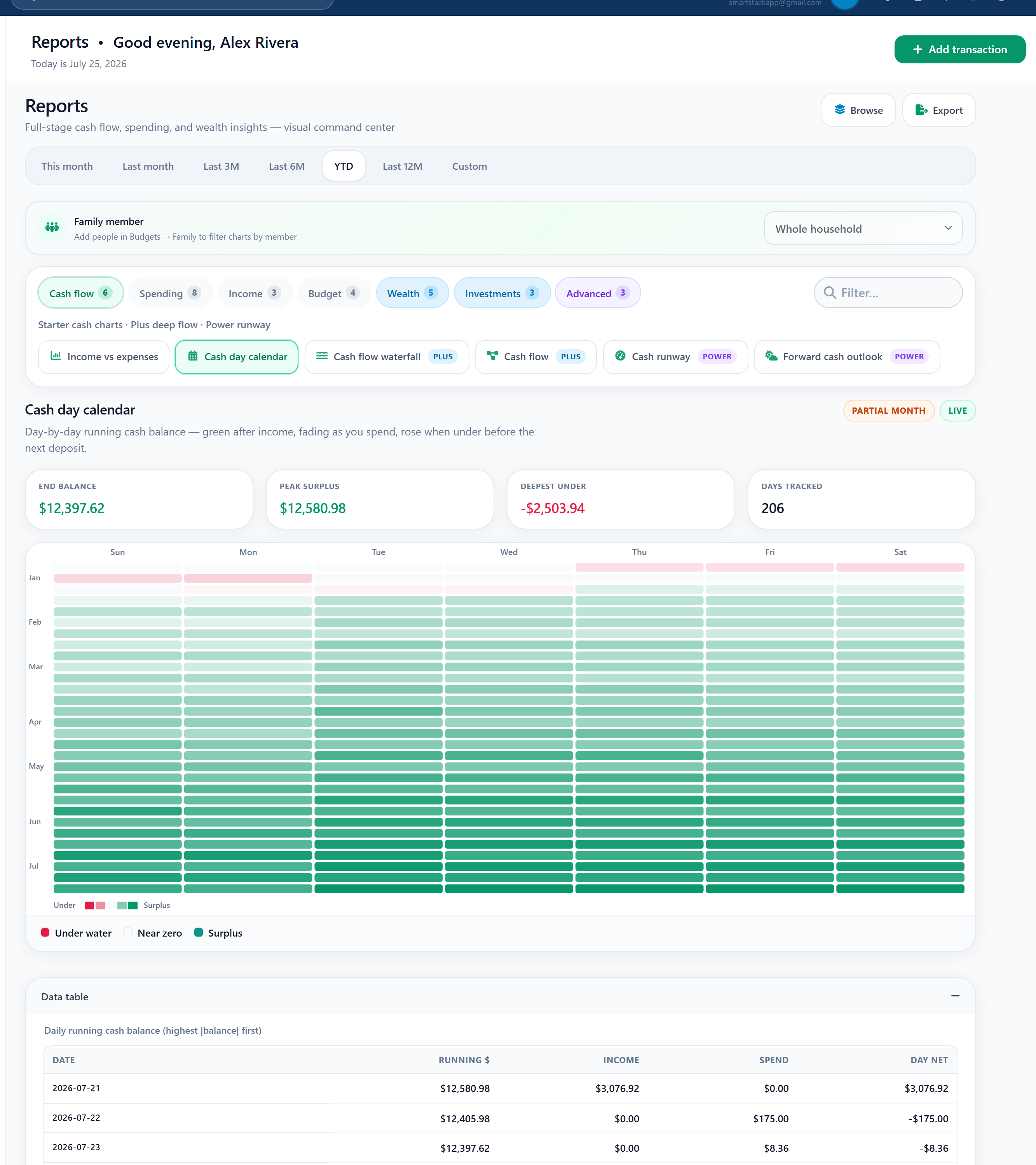
Task: Click the INCOME column header
Action: pos(621,1060)
